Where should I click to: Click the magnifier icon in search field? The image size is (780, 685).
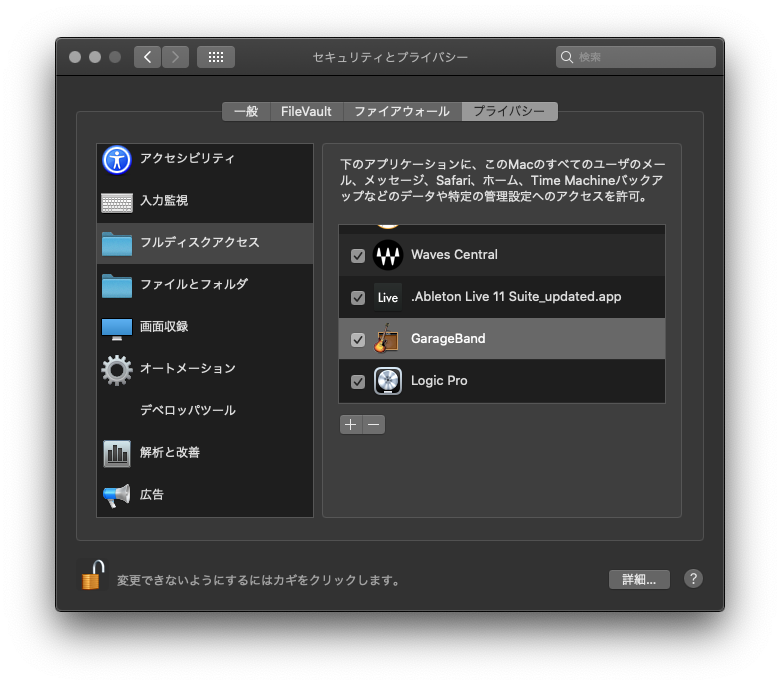567,57
